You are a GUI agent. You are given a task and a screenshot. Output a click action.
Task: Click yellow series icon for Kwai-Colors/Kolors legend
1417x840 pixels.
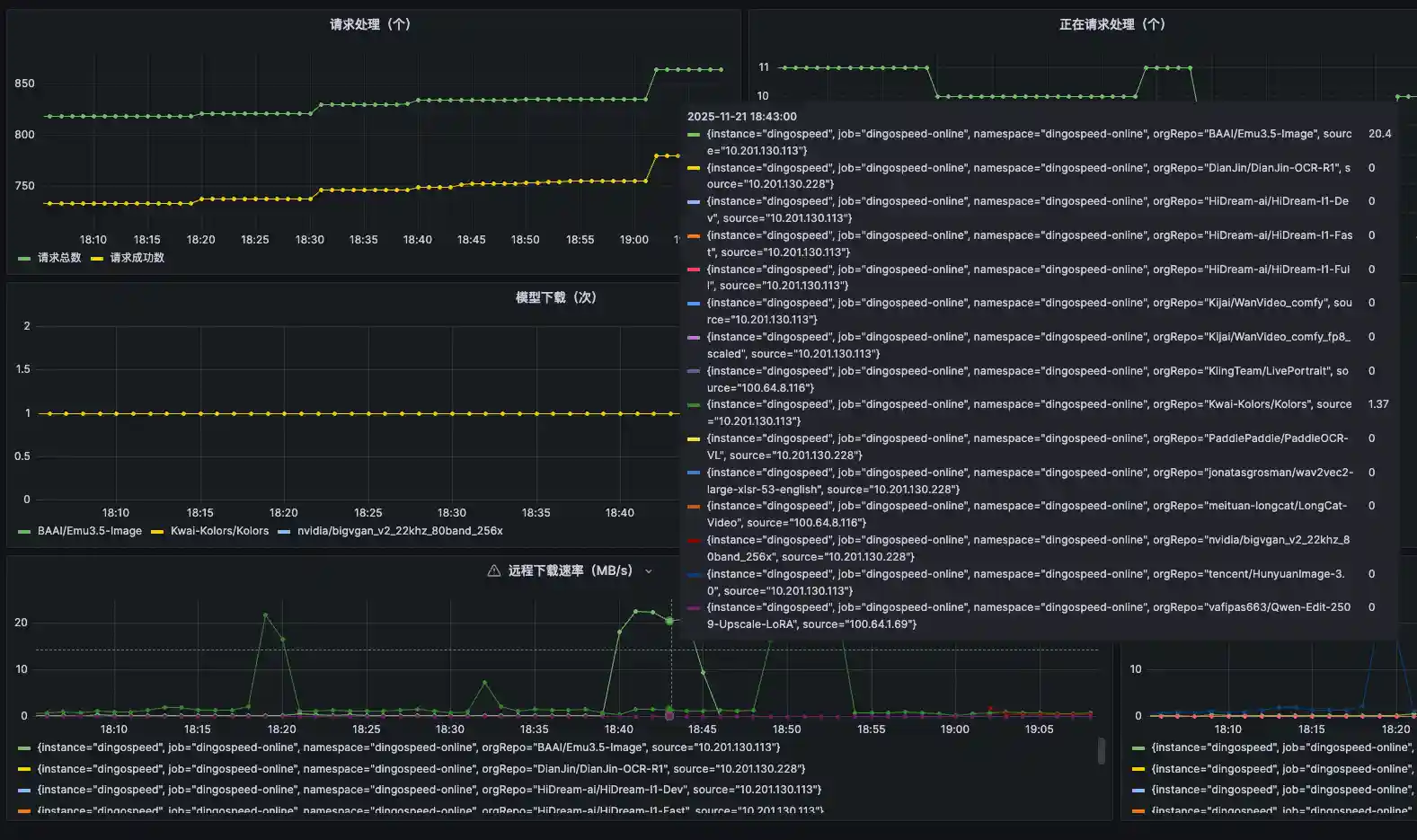[157, 532]
